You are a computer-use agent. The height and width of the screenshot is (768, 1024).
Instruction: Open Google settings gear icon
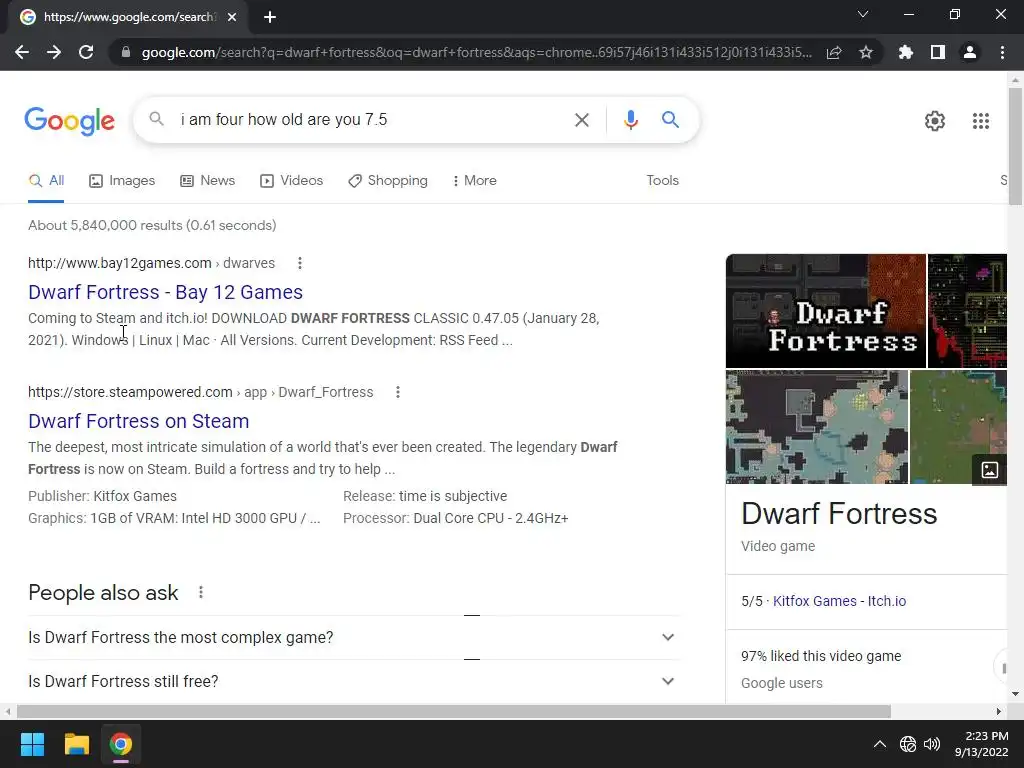click(935, 121)
